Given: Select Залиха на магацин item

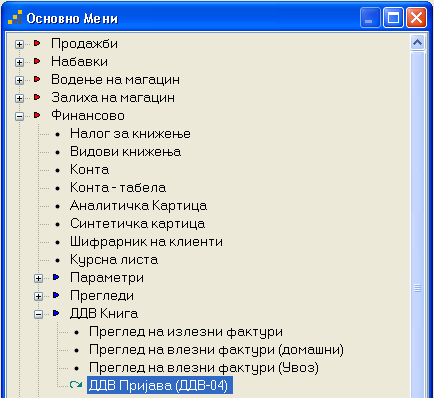Looking at the screenshot, I should [113, 98].
